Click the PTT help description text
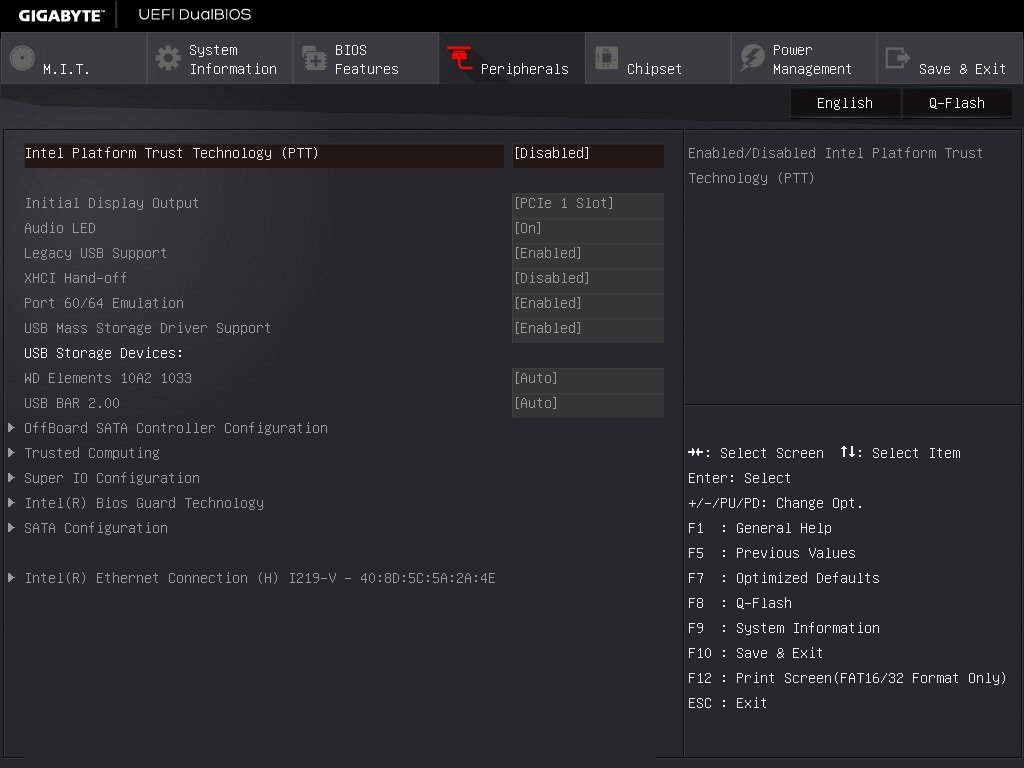 click(835, 166)
